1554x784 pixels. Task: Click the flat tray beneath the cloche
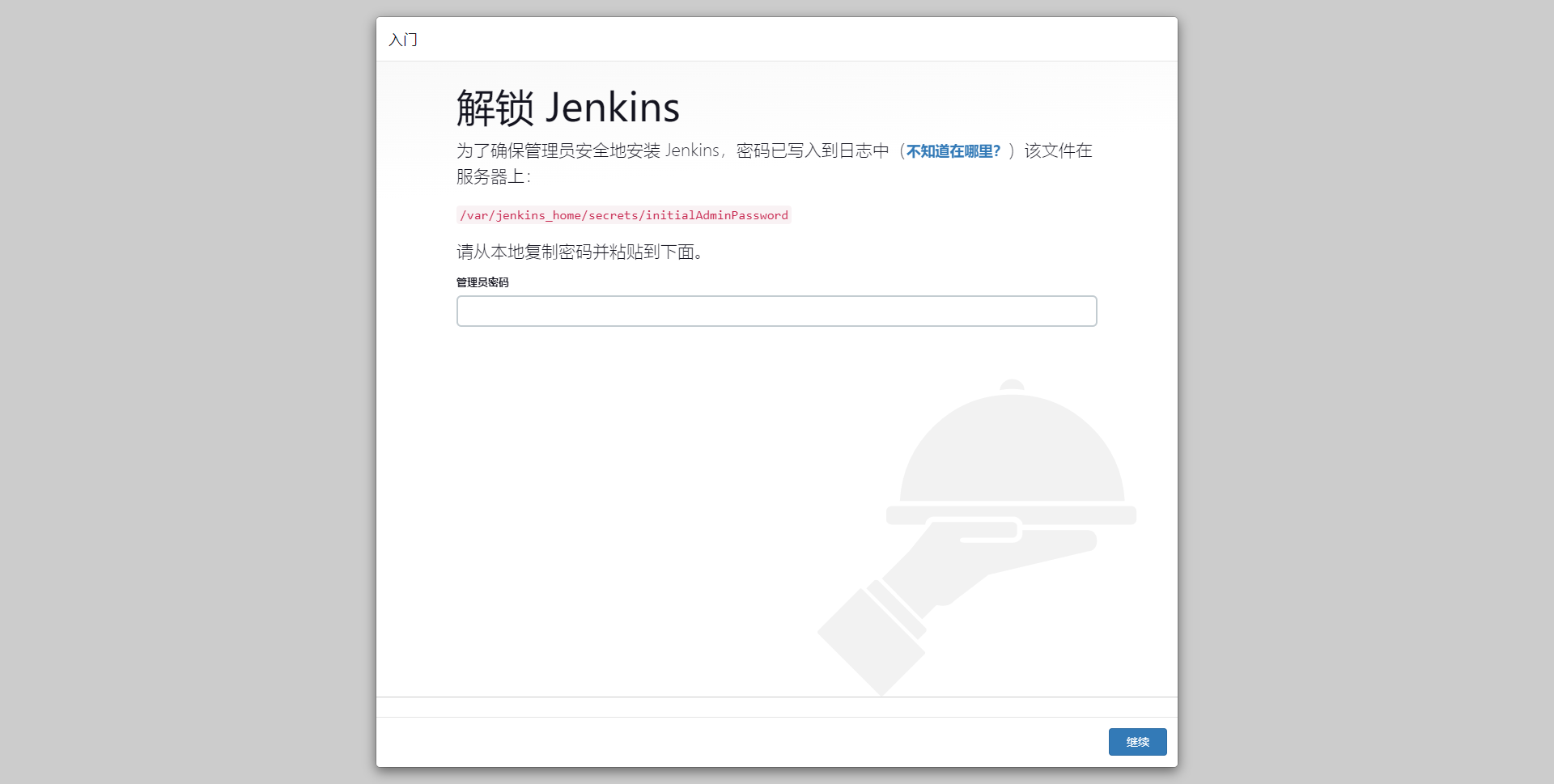1012,515
